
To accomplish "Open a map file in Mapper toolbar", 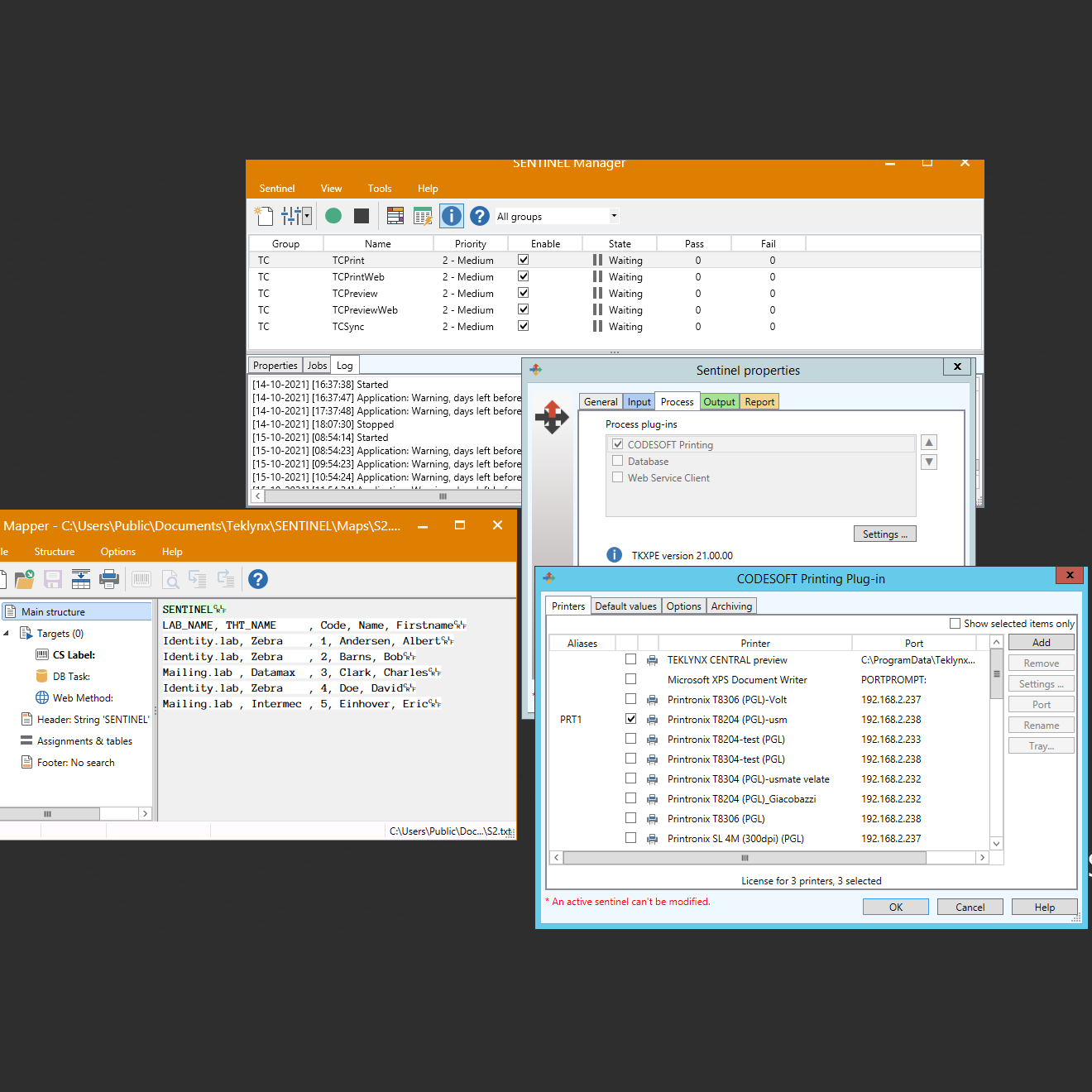I will 25,579.
